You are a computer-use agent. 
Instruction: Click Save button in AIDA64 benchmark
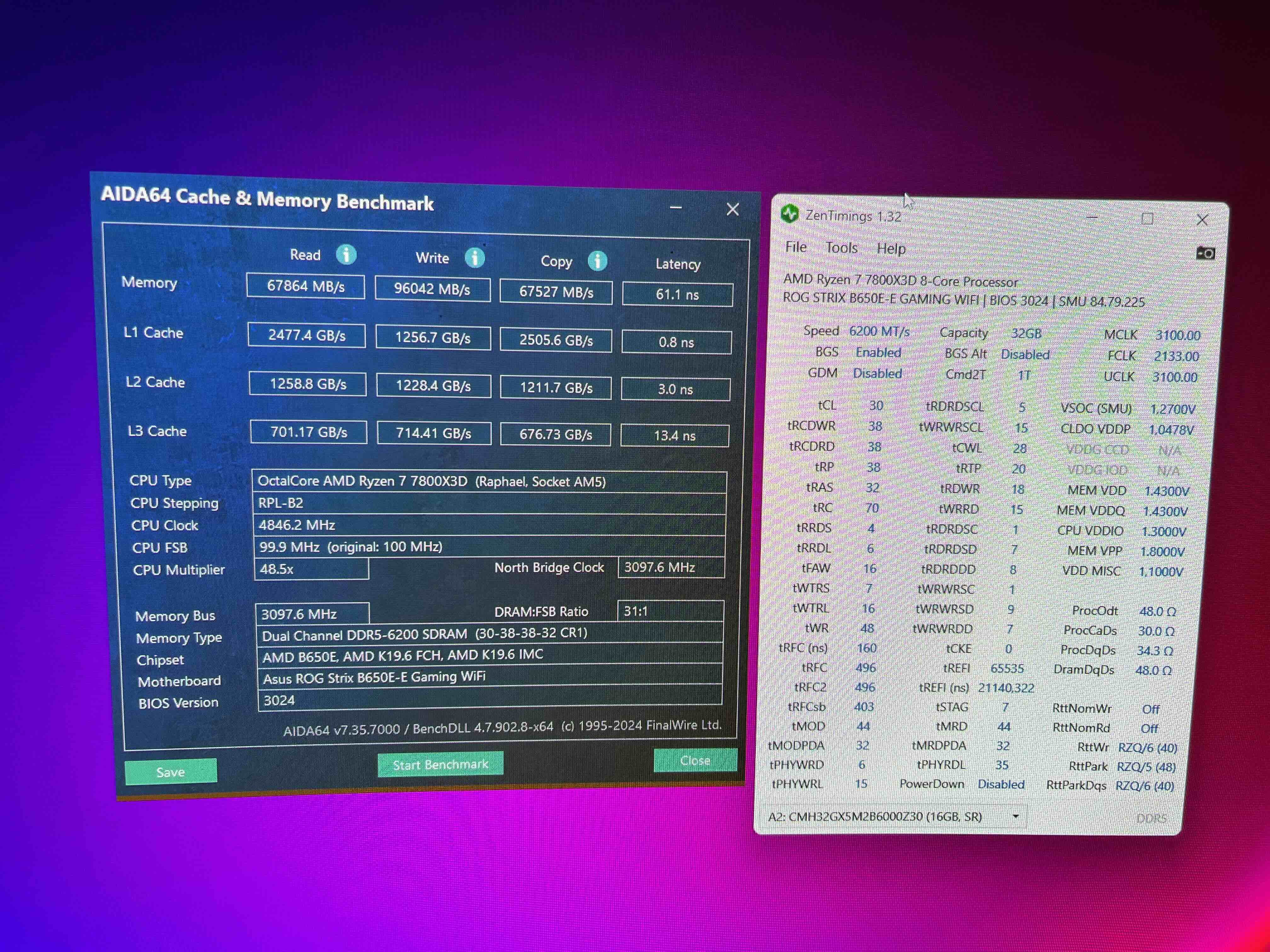[171, 772]
